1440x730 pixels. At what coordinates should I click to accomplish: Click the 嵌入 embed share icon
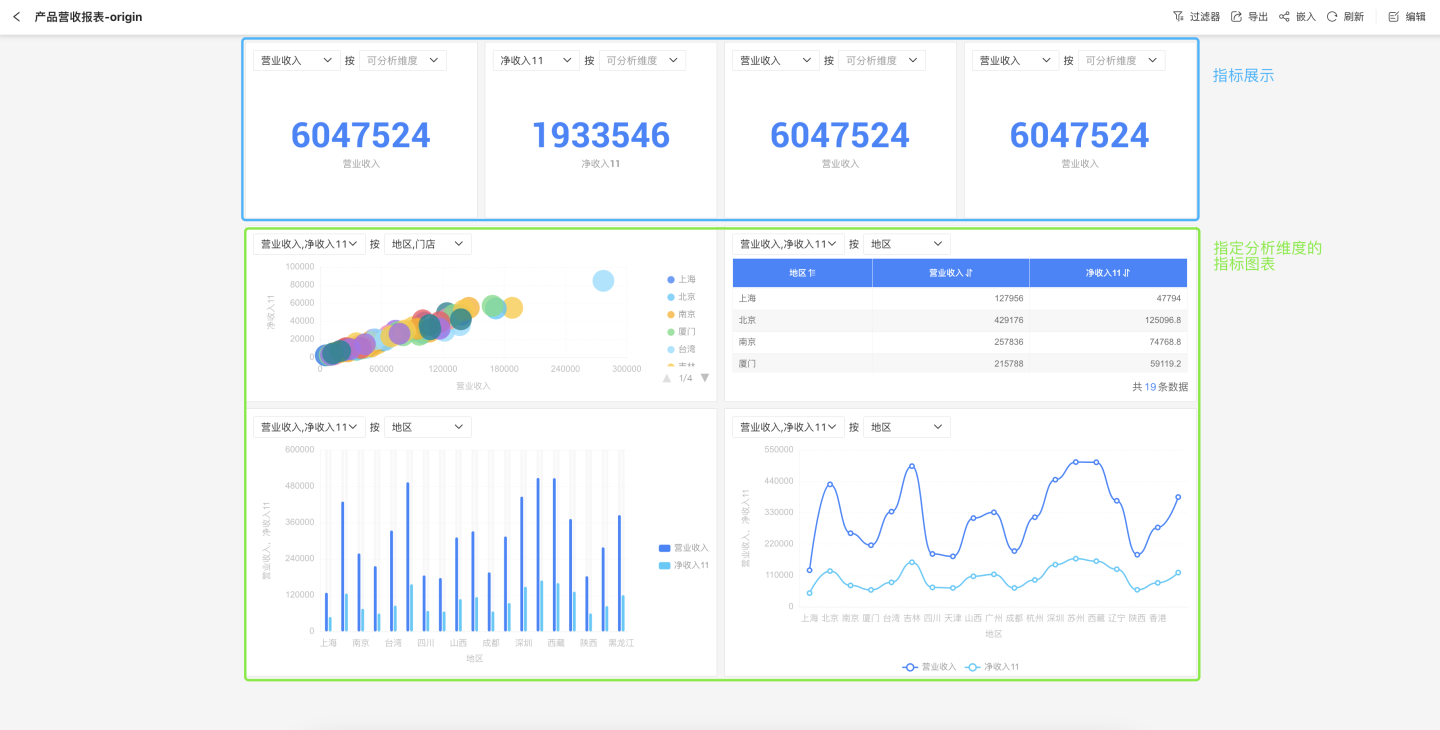point(1284,17)
